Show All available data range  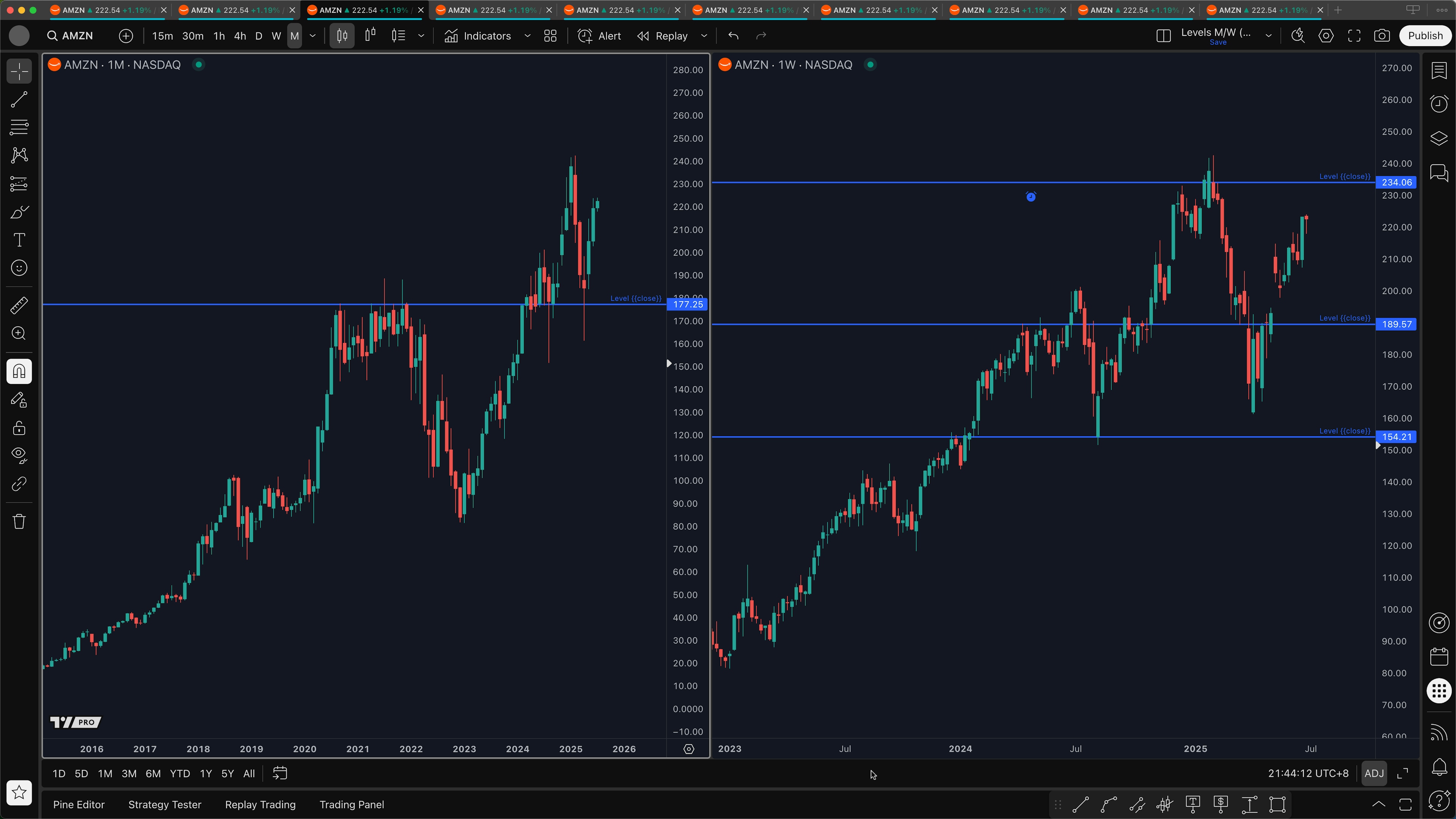249,773
